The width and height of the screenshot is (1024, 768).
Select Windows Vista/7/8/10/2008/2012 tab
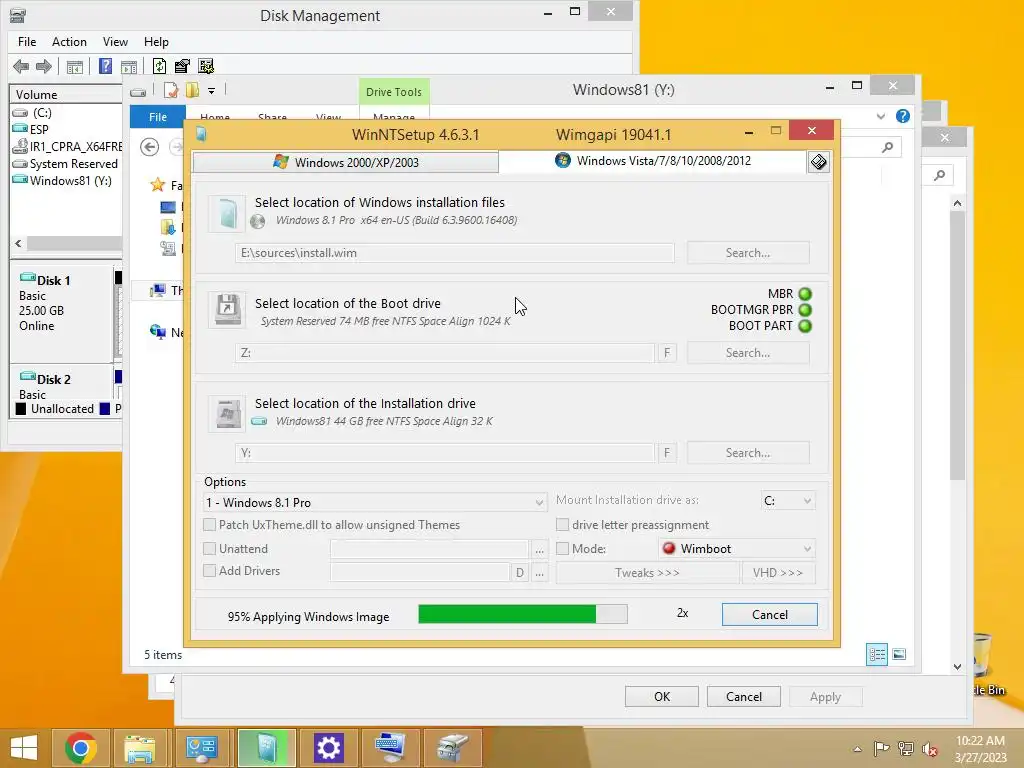pyautogui.click(x=652, y=161)
